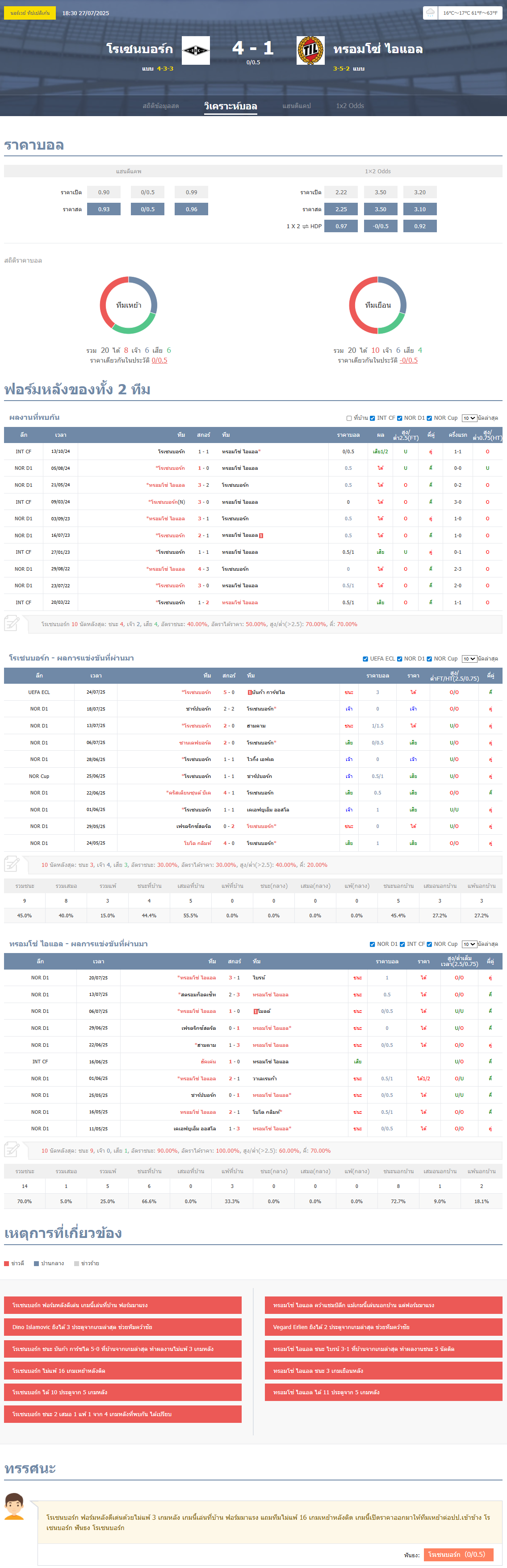507x1568 pixels.
Task: Uncheck NOR Cup filter for Rosenborg results
Action: pyautogui.click(x=429, y=659)
